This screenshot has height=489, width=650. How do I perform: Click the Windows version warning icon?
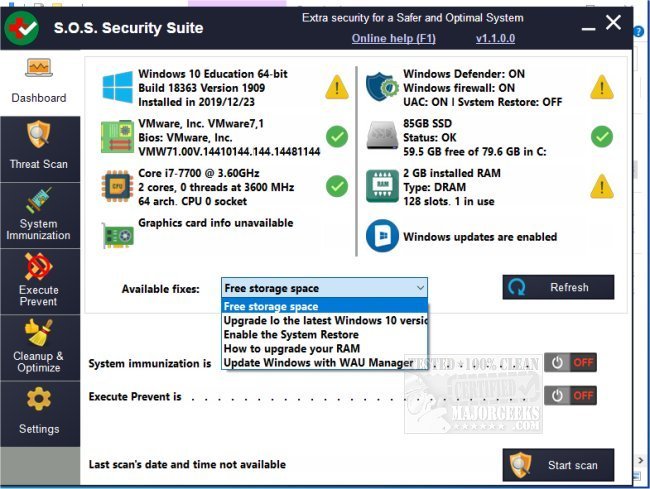[x=337, y=87]
